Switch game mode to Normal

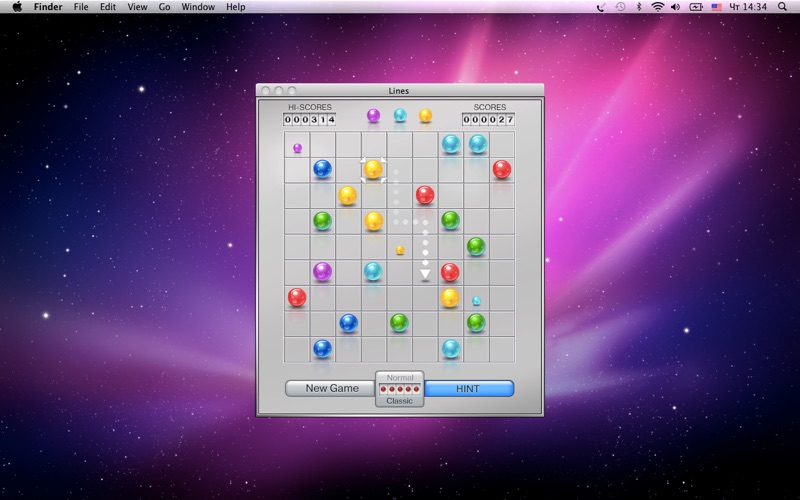coord(399,378)
